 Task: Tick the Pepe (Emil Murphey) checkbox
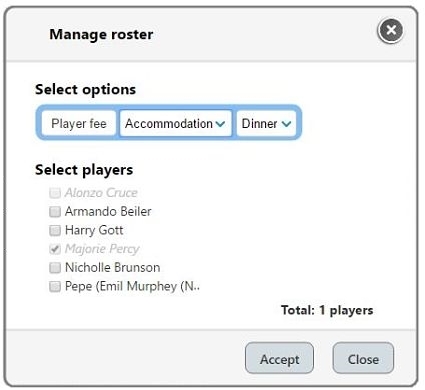(x=55, y=286)
